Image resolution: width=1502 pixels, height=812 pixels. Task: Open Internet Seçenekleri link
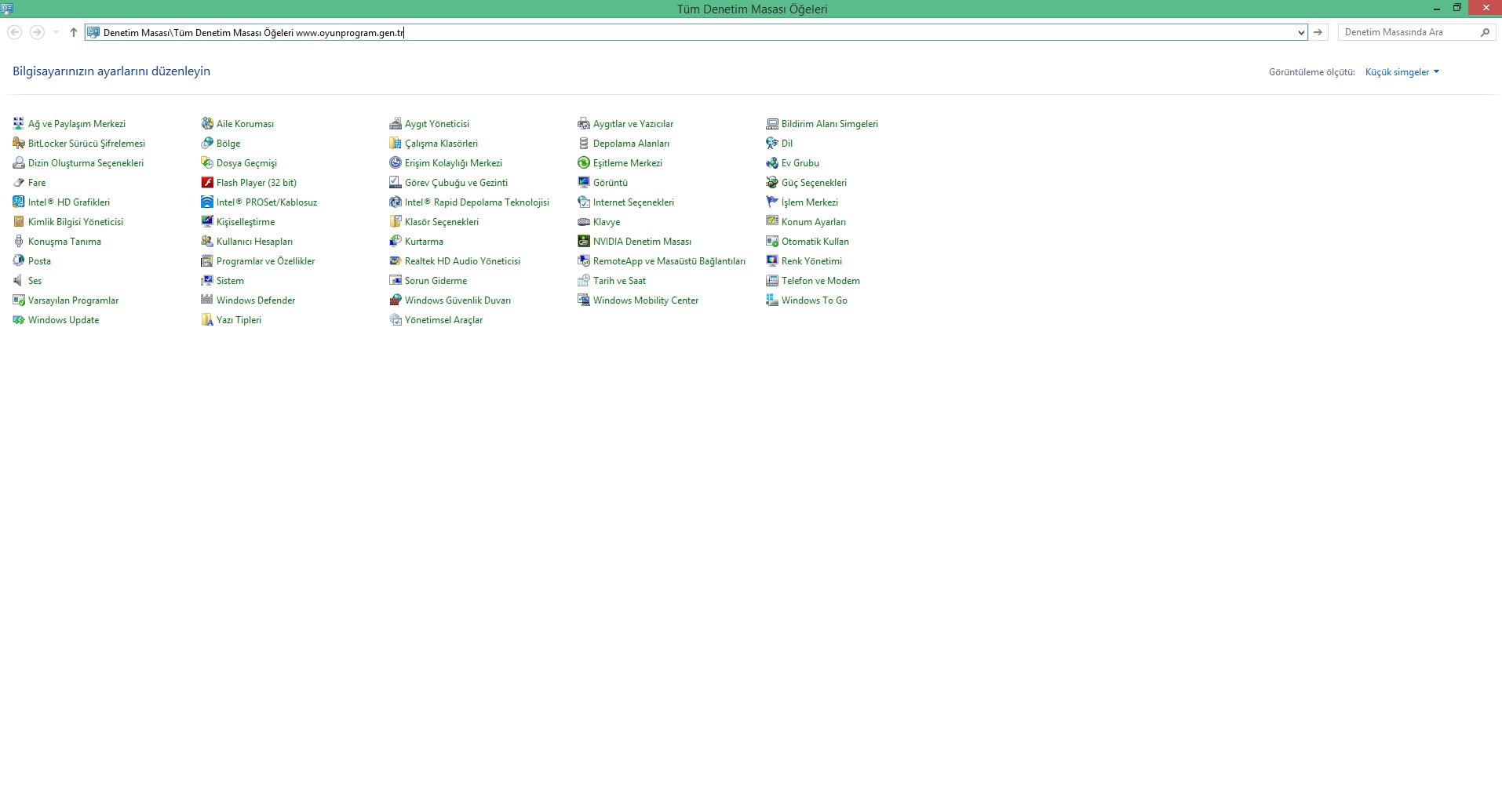point(633,202)
